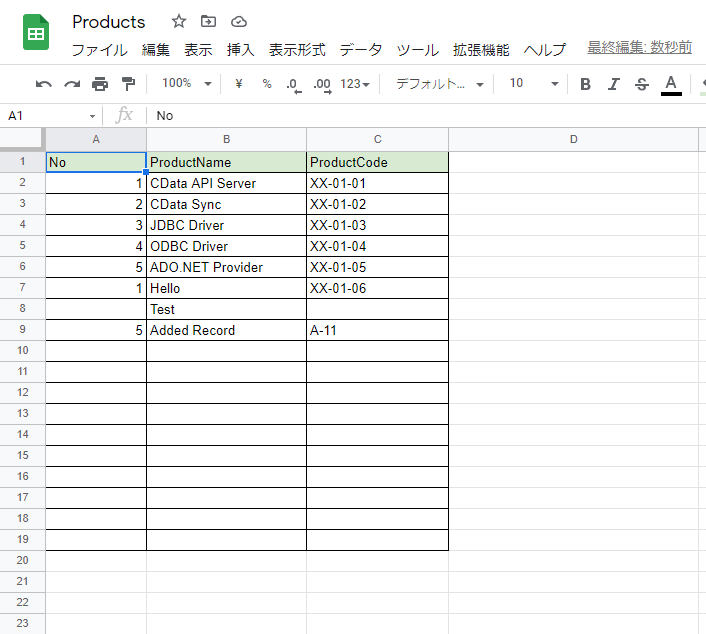706x634 pixels.
Task: Open the ファイル menu
Action: coord(100,50)
